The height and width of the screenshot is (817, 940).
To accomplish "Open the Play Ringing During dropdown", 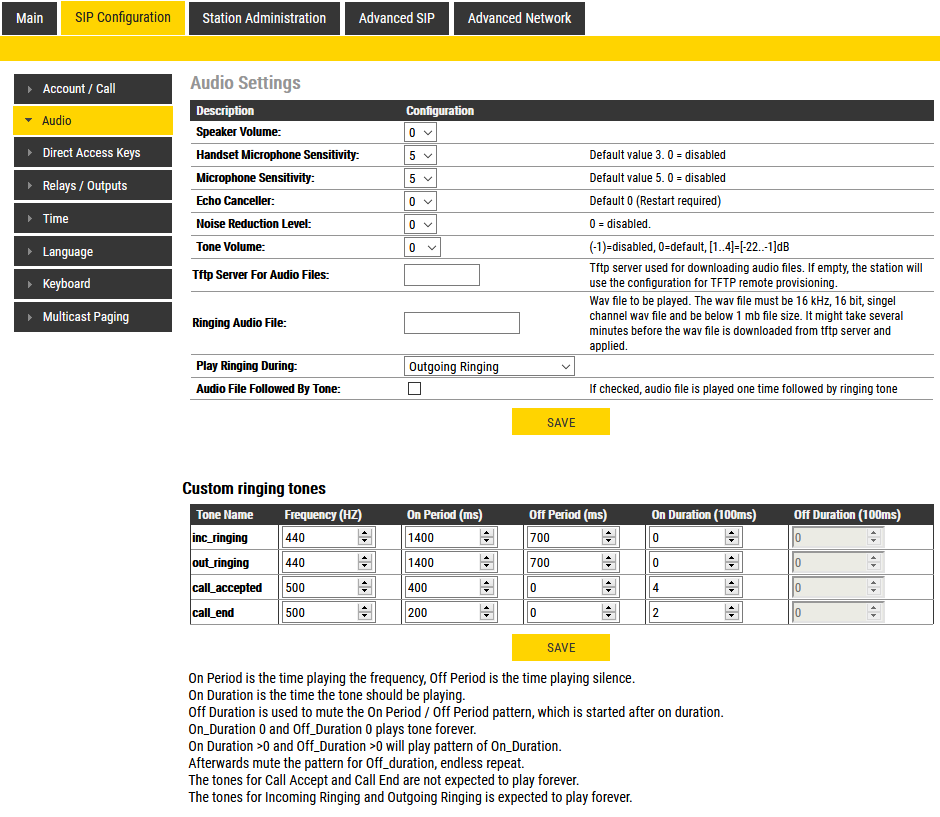I will click(489, 366).
